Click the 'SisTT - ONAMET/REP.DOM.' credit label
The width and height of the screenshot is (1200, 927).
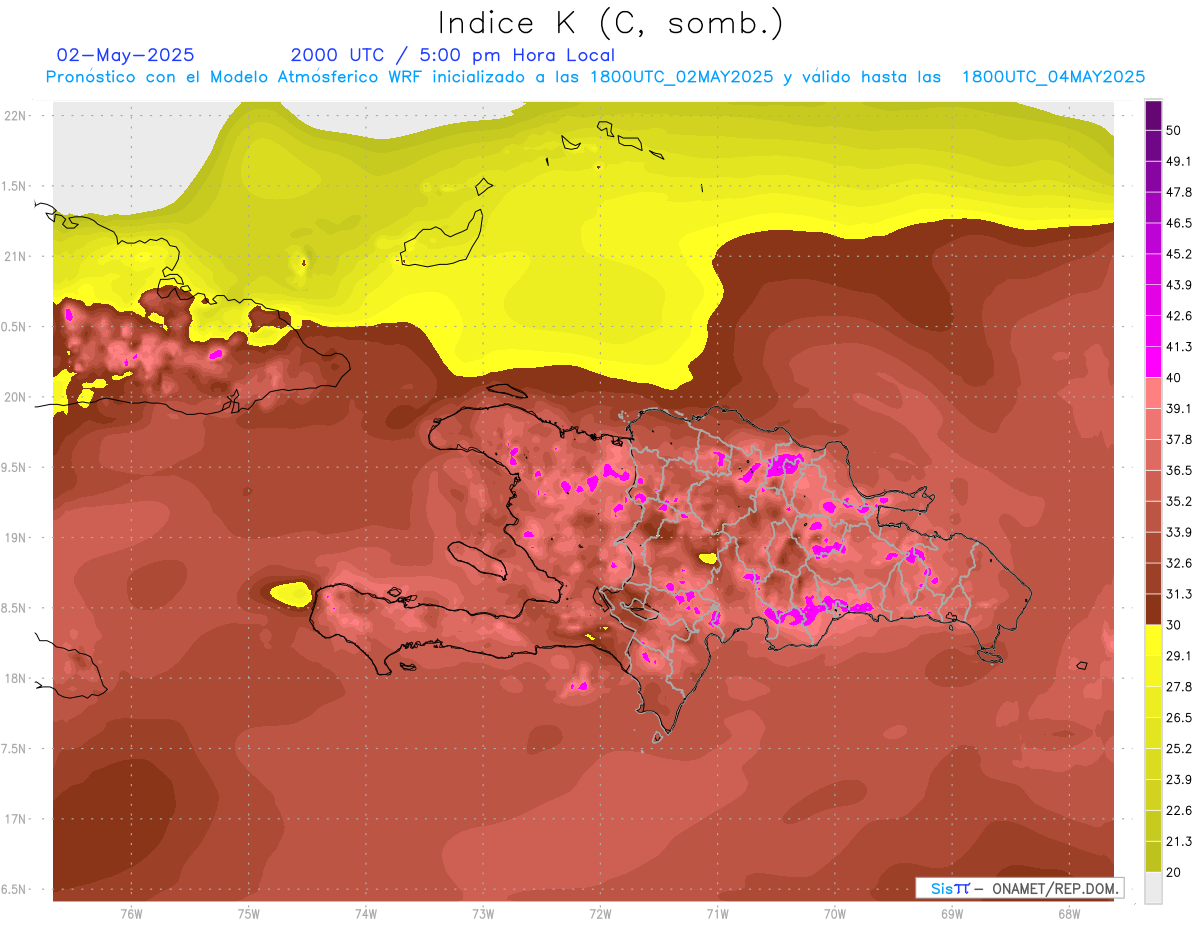point(1022,888)
